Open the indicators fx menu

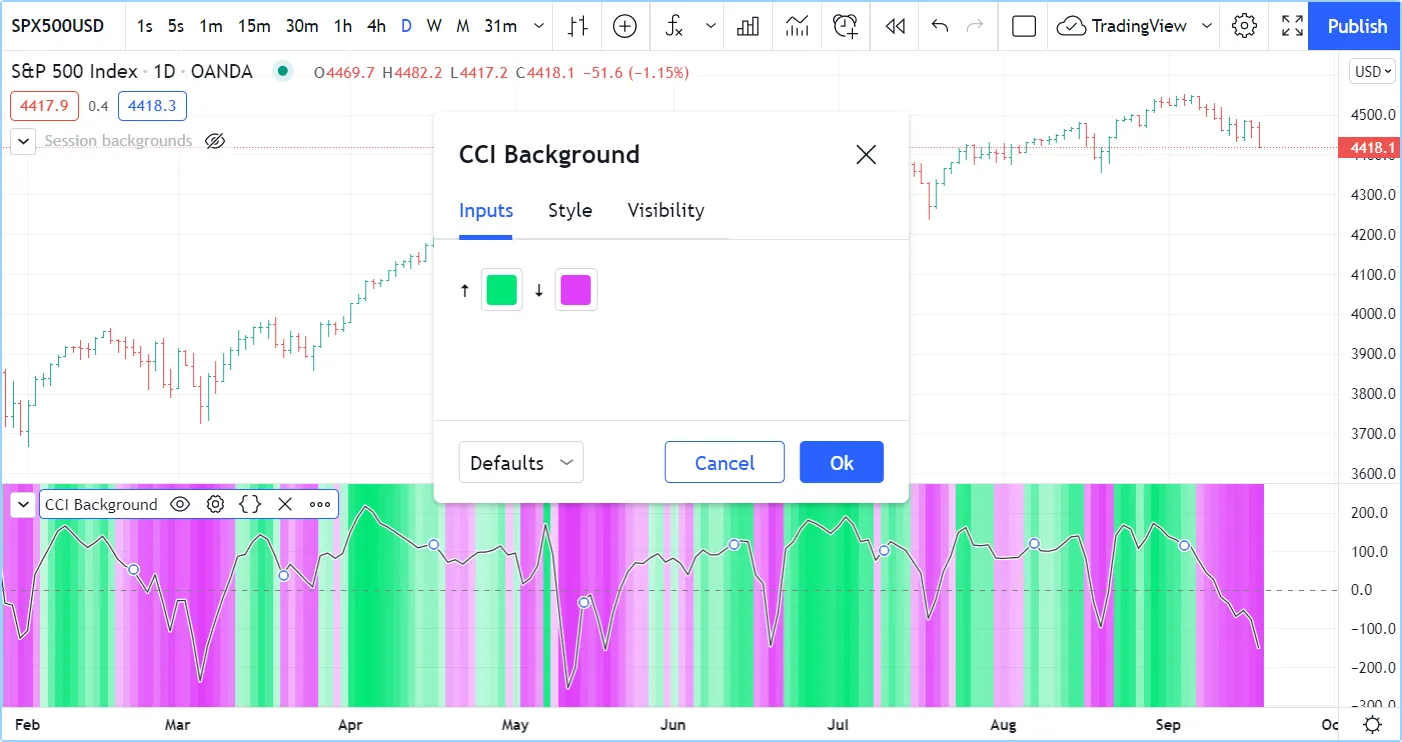tap(675, 26)
